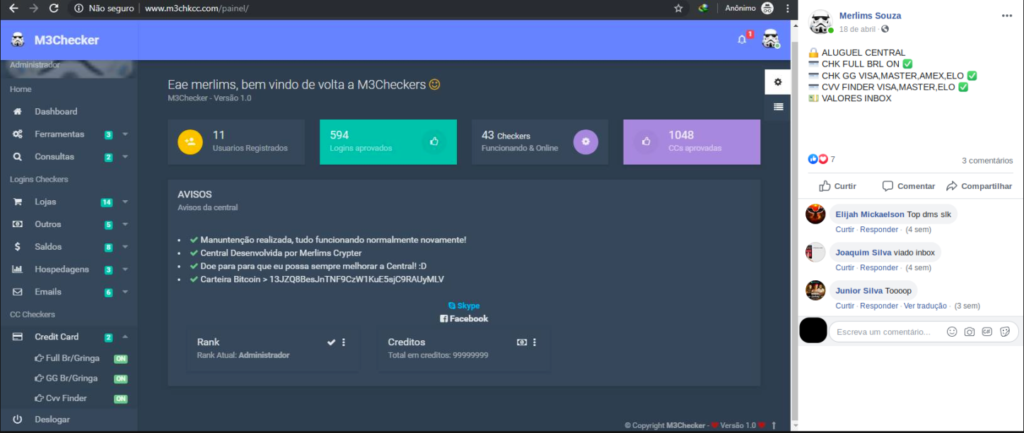Open Merlims Souza profile name
Viewport: 1024px width, 433px height.
pyautogui.click(x=870, y=16)
